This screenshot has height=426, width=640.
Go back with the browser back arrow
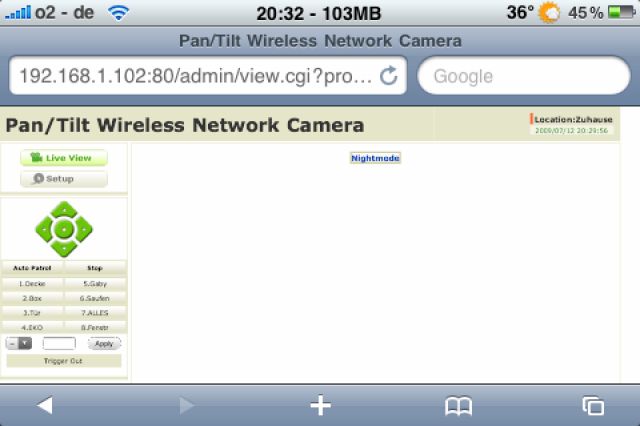[x=44, y=406]
